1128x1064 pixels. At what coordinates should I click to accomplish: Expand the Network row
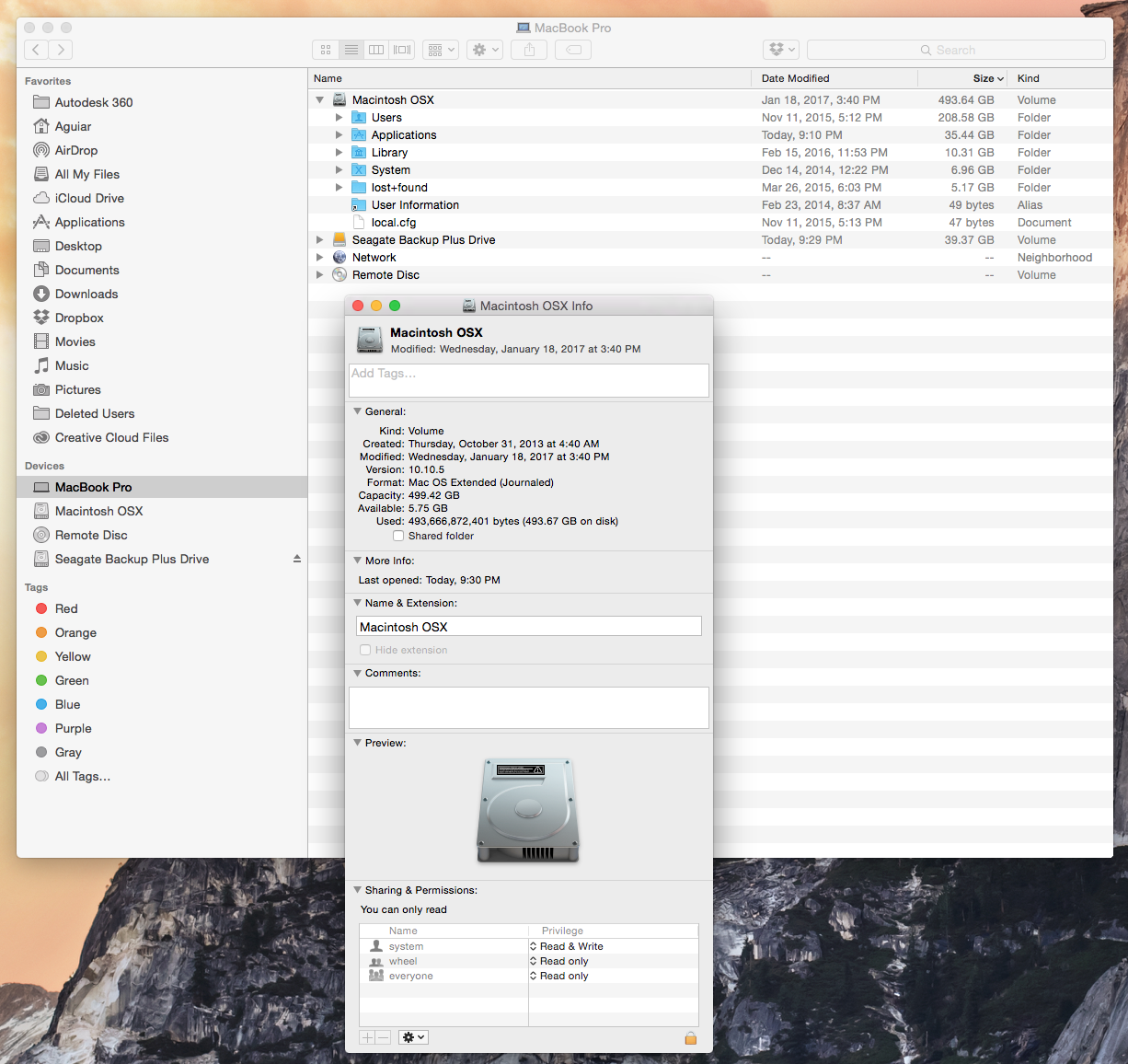[x=319, y=257]
